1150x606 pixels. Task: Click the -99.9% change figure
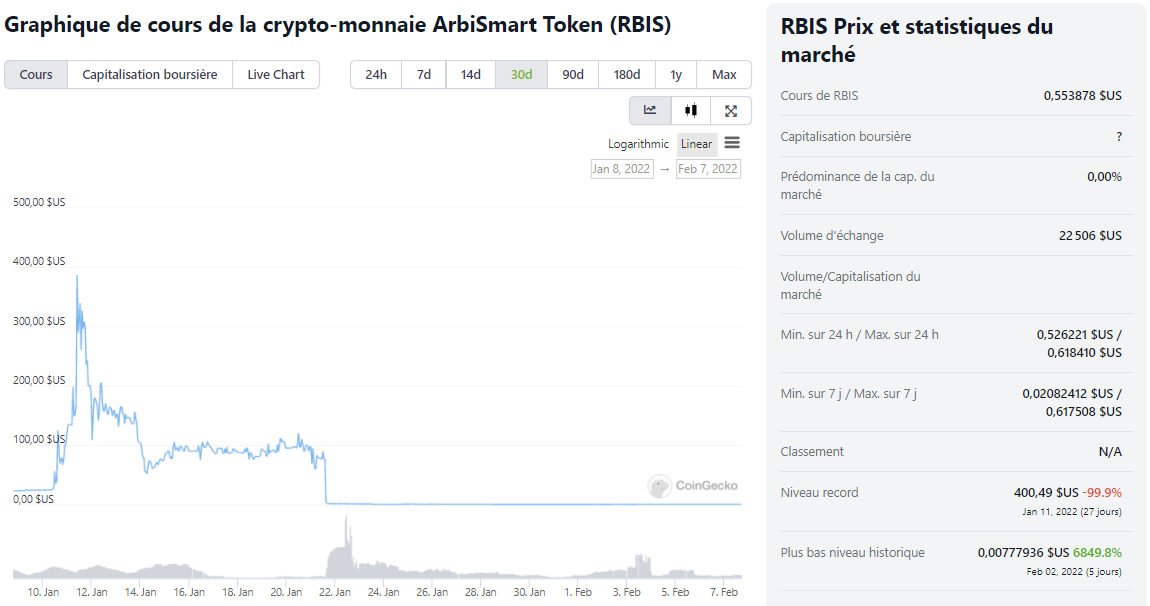[1102, 492]
